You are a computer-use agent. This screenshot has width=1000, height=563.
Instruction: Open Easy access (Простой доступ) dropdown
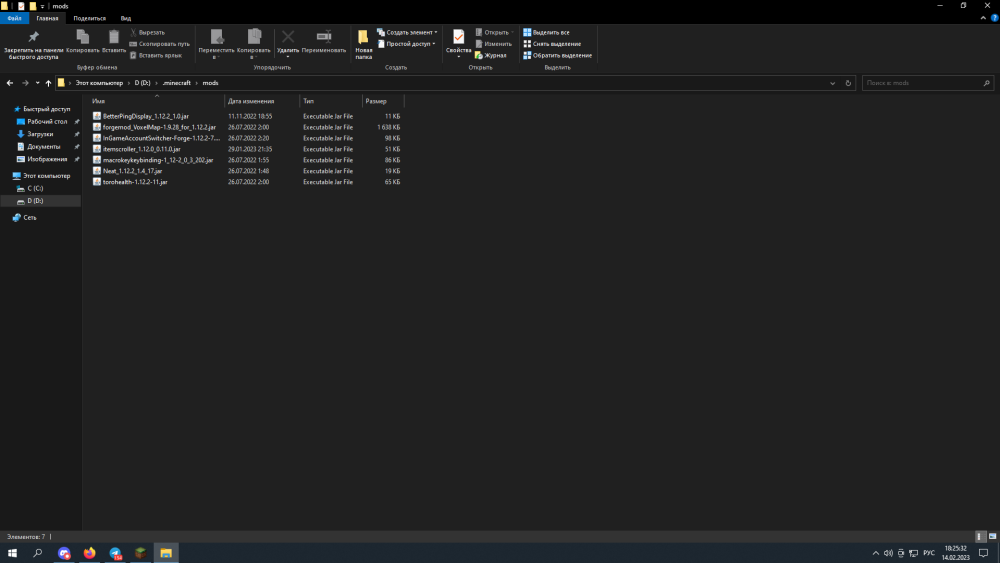(x=406, y=44)
